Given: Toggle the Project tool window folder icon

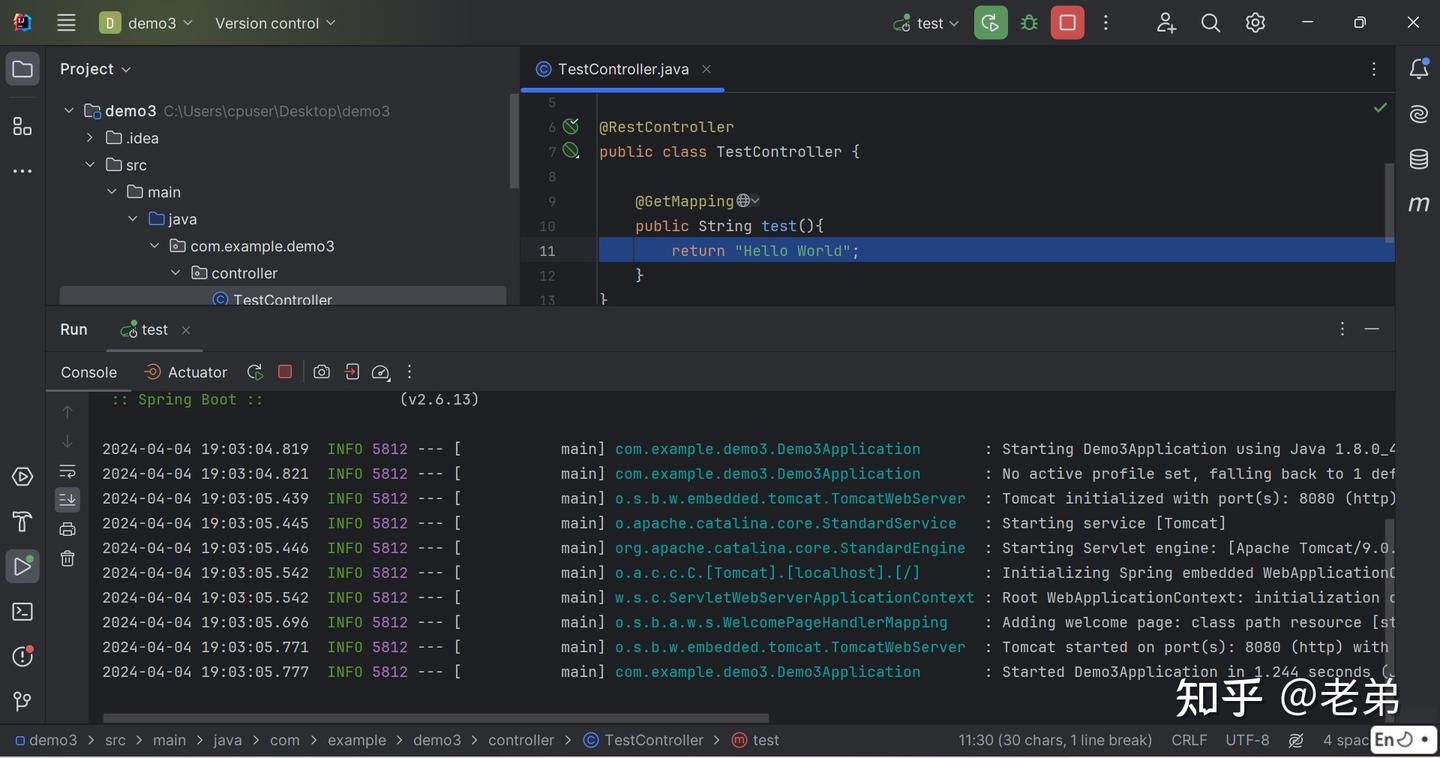Looking at the screenshot, I should click(x=22, y=69).
